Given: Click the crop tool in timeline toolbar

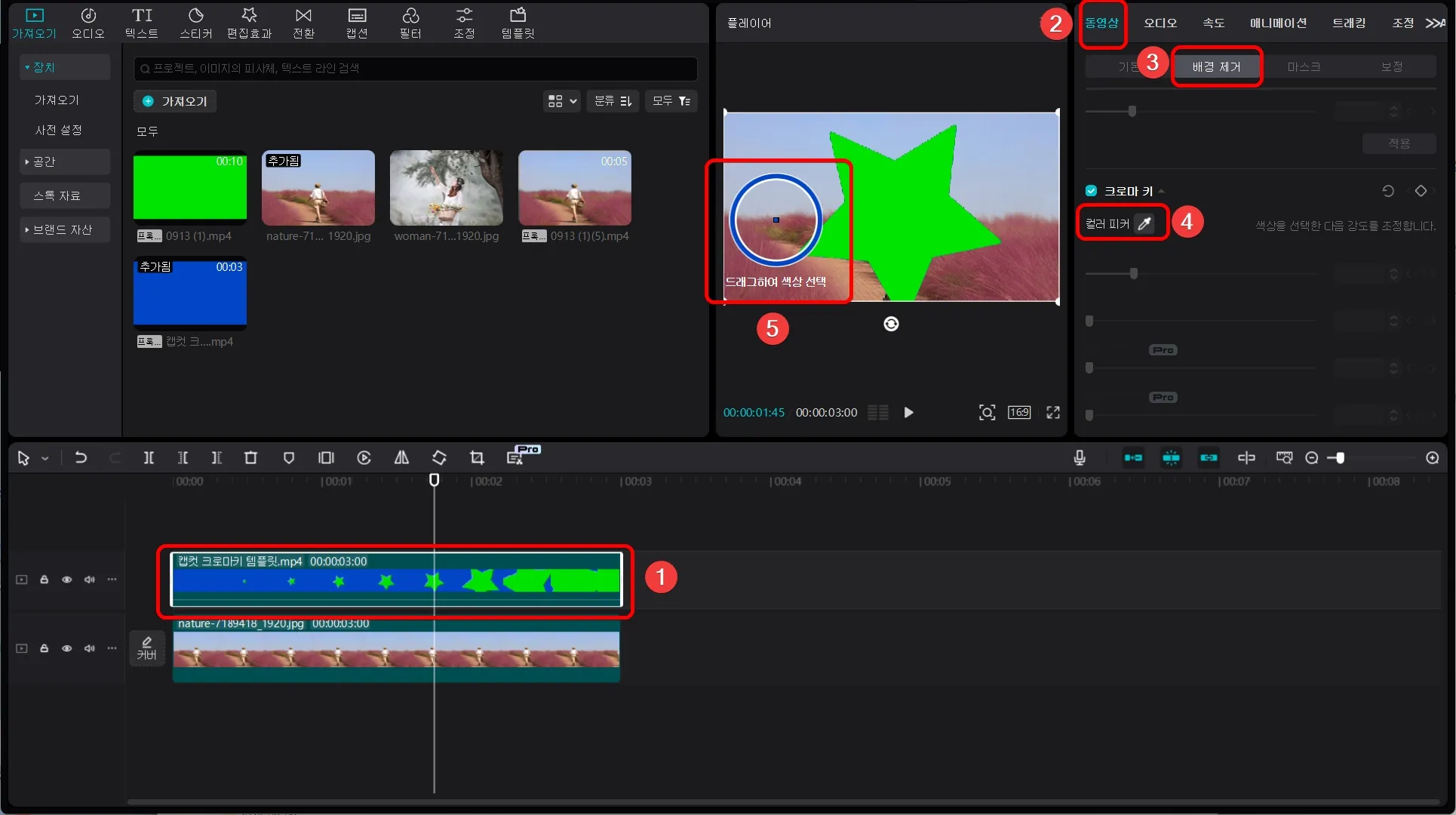Looking at the screenshot, I should click(477, 458).
